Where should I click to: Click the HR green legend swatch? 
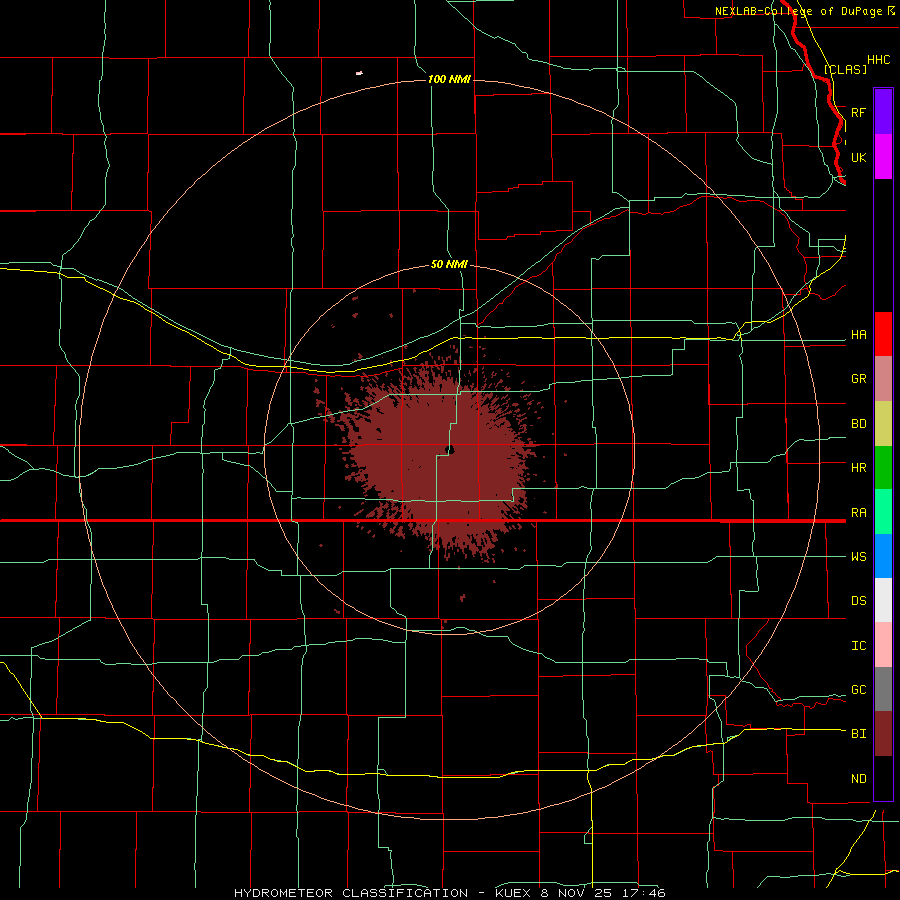click(883, 468)
